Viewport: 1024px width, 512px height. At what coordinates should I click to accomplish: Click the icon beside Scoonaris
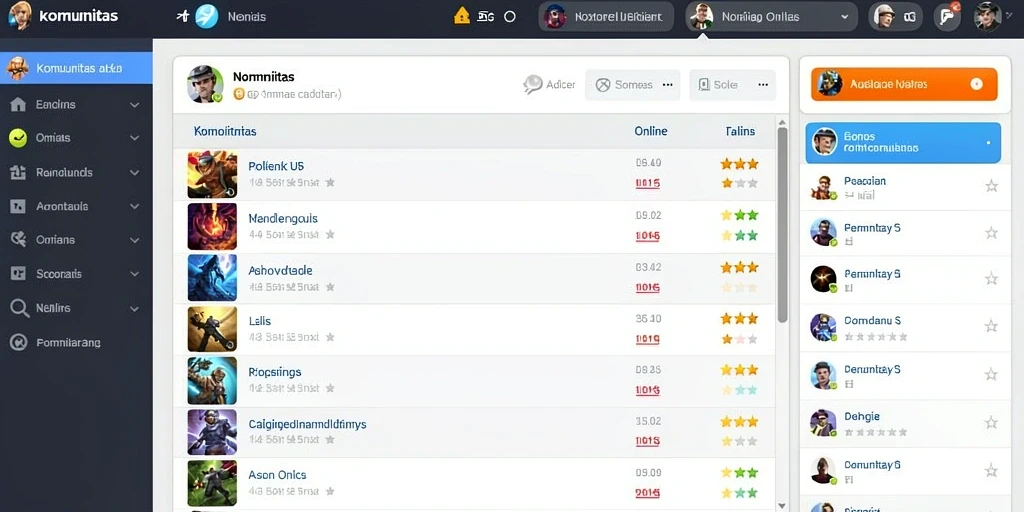pyautogui.click(x=18, y=274)
